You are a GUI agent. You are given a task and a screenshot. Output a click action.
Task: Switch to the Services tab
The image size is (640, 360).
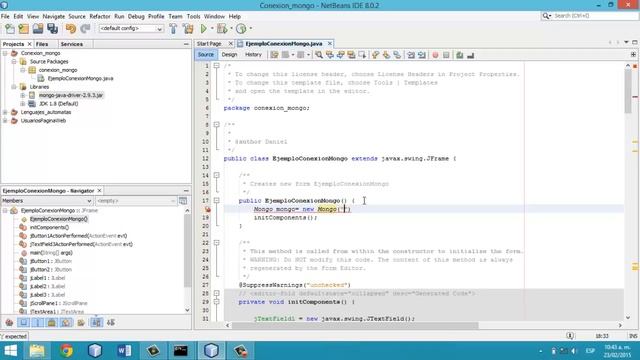coord(71,44)
